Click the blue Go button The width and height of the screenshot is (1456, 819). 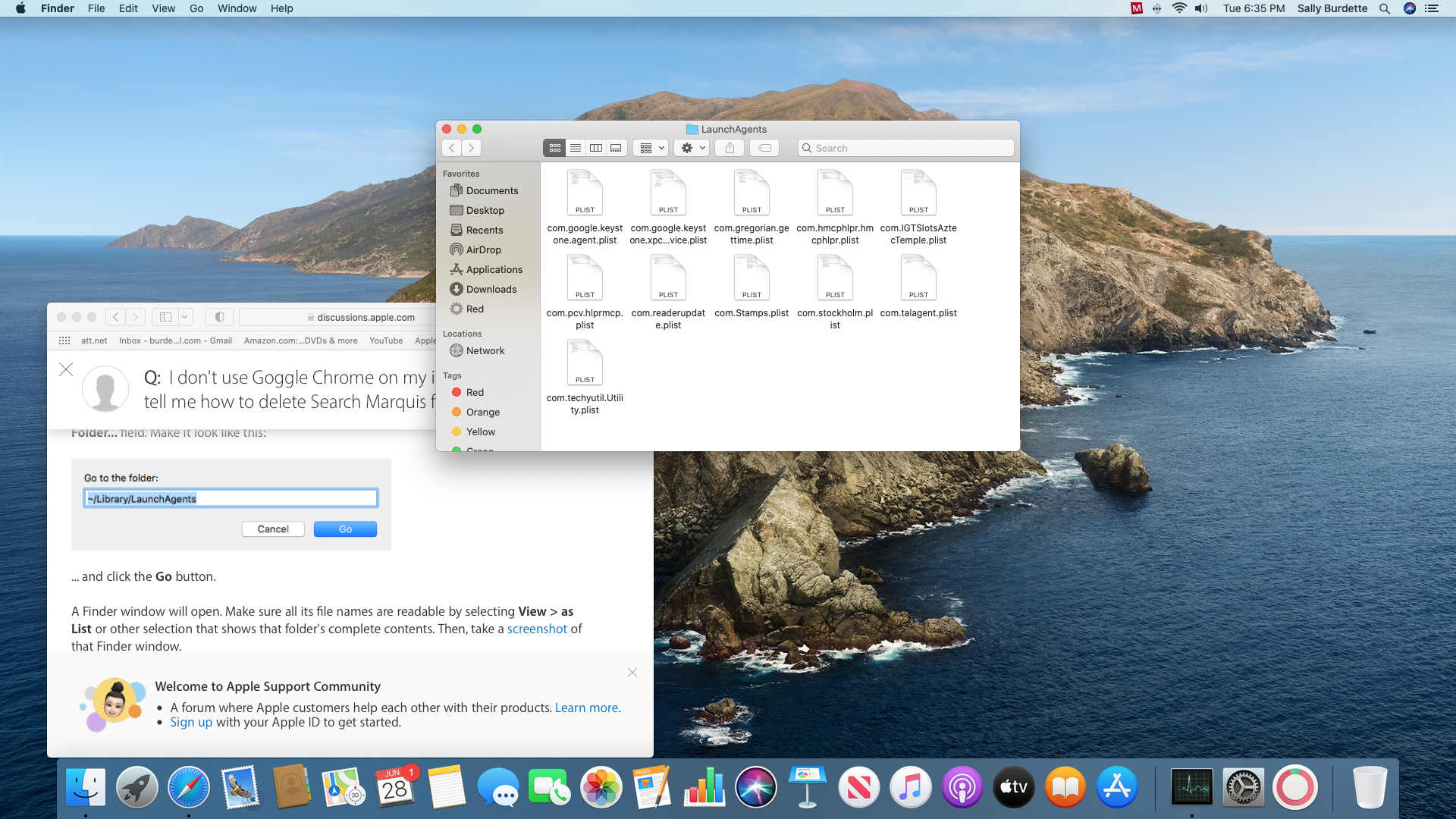345,529
